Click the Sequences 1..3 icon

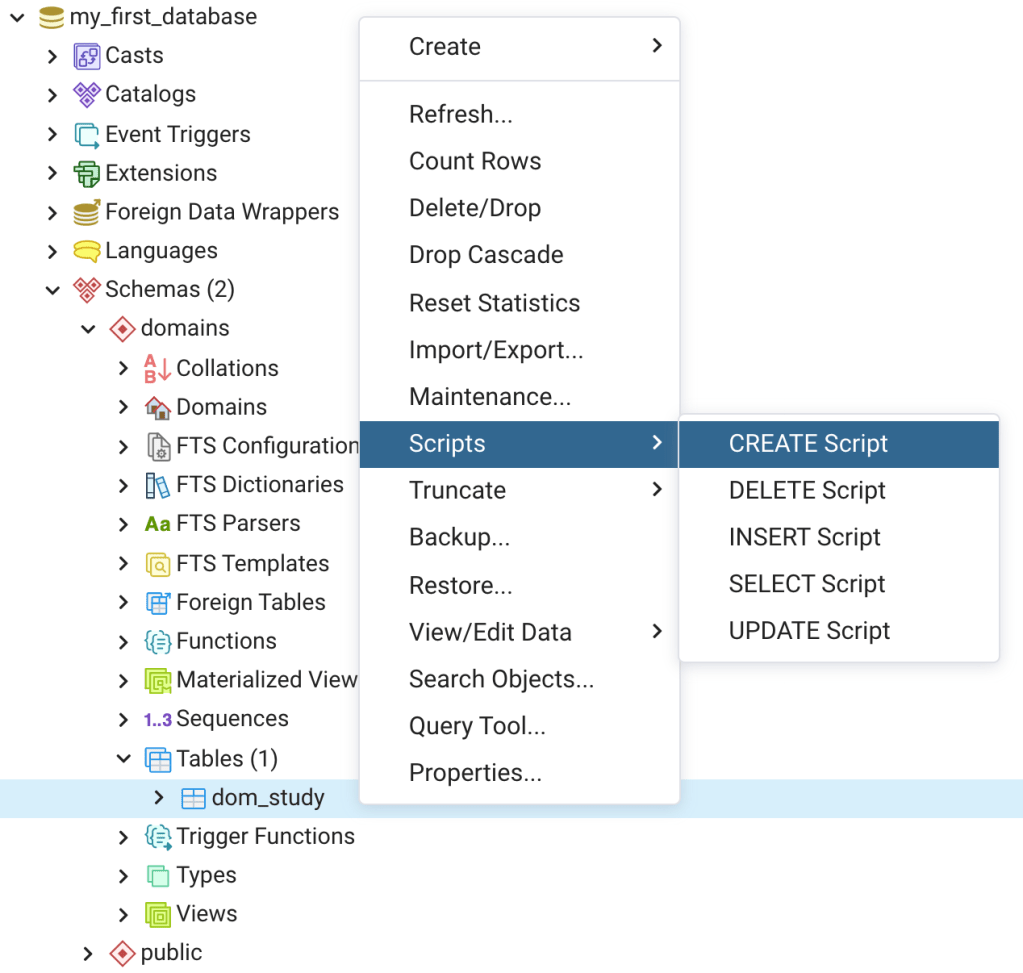coord(158,719)
